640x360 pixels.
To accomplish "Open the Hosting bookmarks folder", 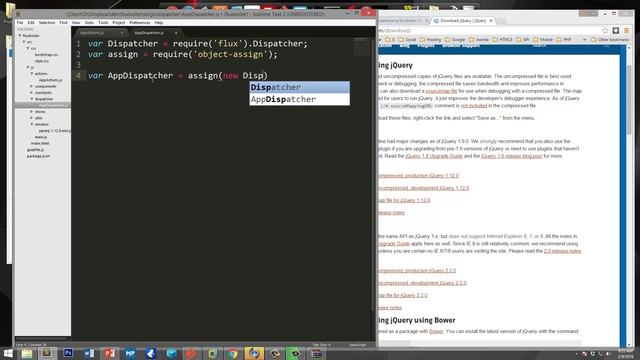I will tap(431, 40).
